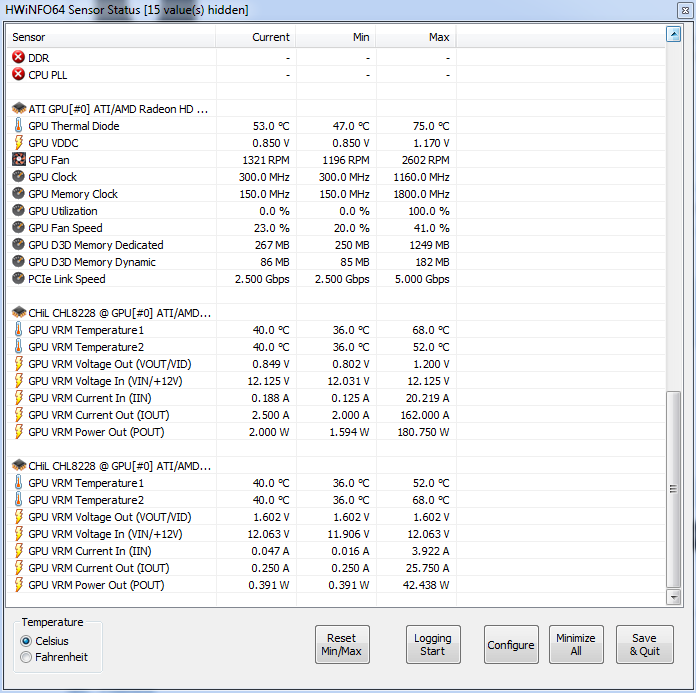Click the thermometer icon next to GPU Thermal Diode
The image size is (696, 693).
(x=18, y=126)
